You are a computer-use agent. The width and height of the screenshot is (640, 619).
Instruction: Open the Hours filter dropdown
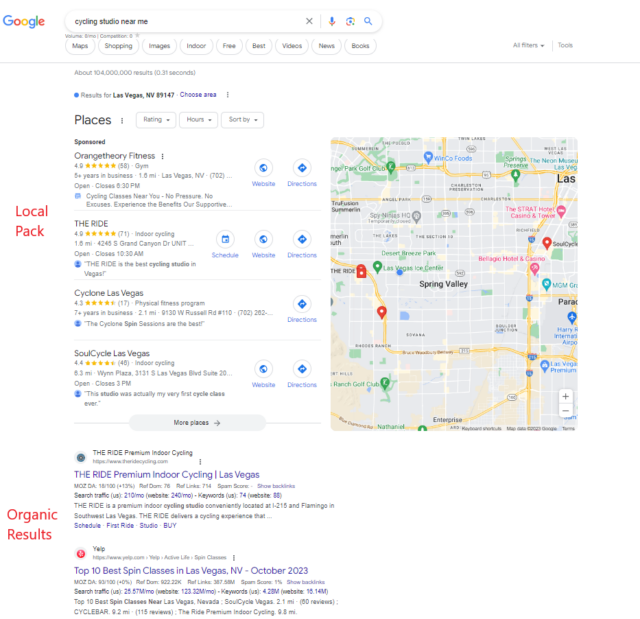point(199,120)
